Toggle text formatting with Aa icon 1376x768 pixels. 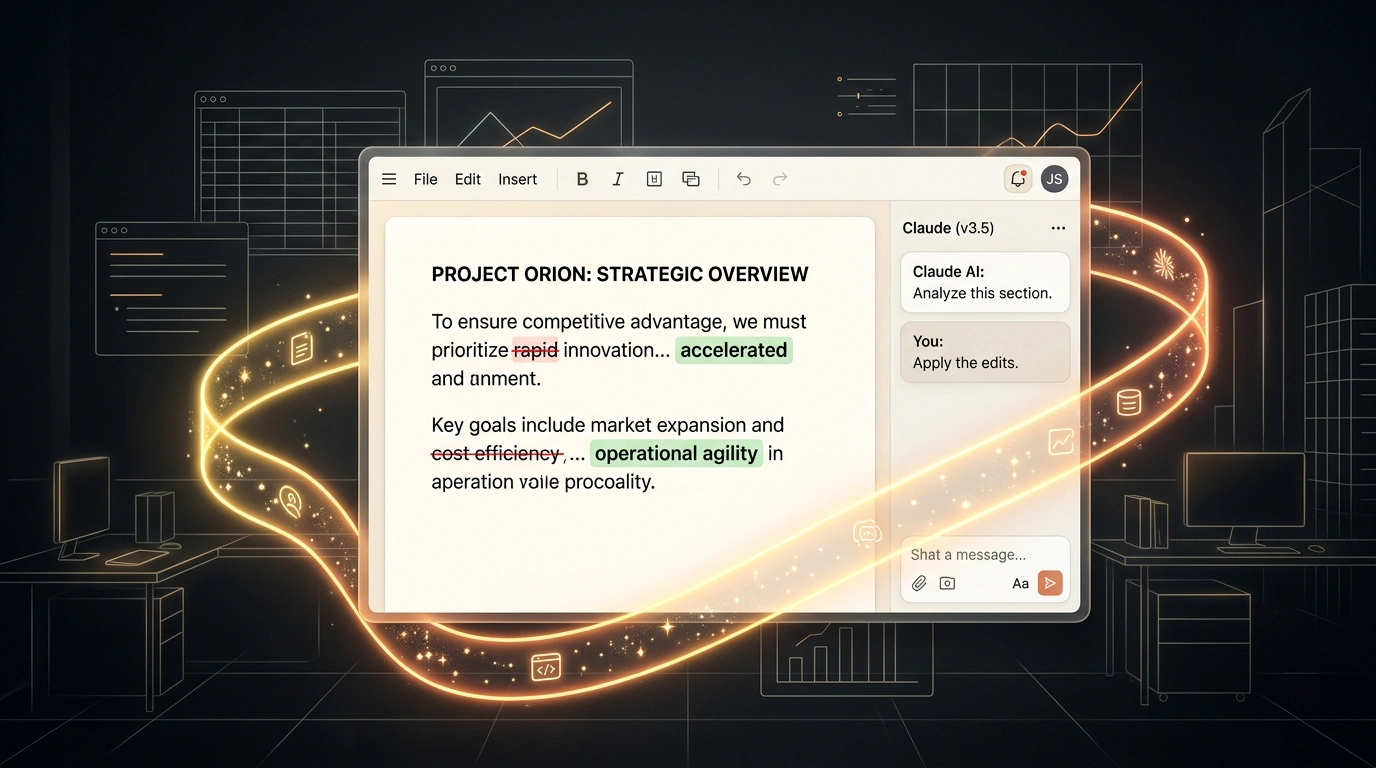tap(1020, 584)
